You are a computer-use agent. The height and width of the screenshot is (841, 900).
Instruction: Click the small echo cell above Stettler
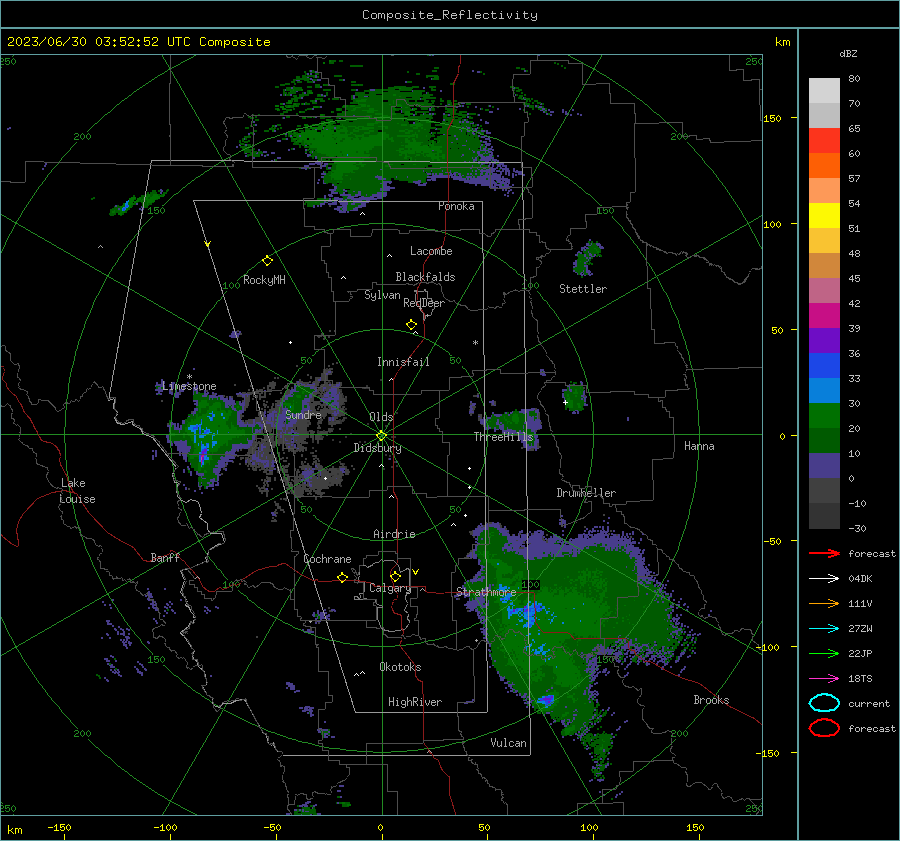pyautogui.click(x=587, y=259)
